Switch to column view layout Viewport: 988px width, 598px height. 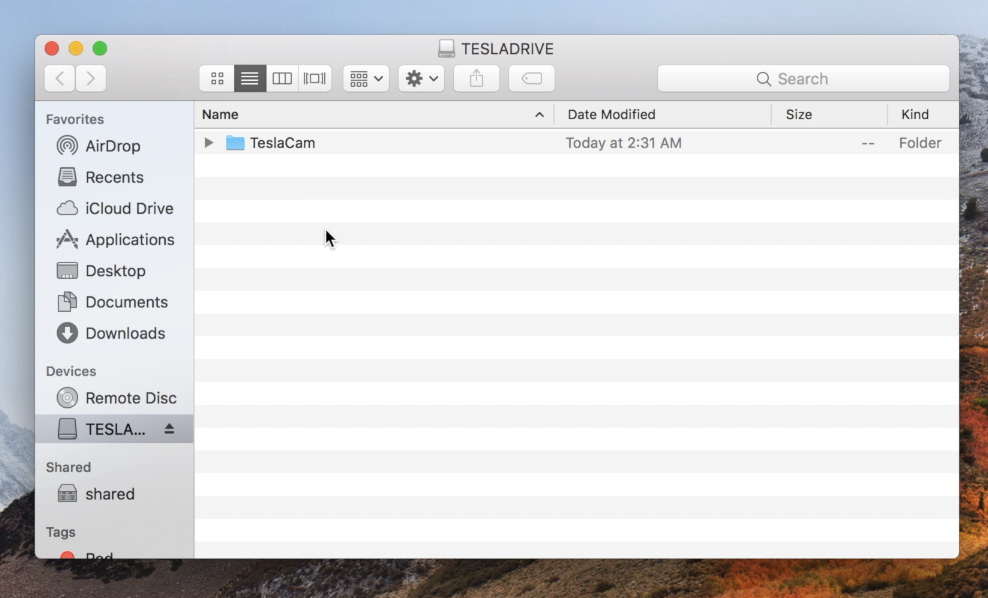click(x=282, y=79)
